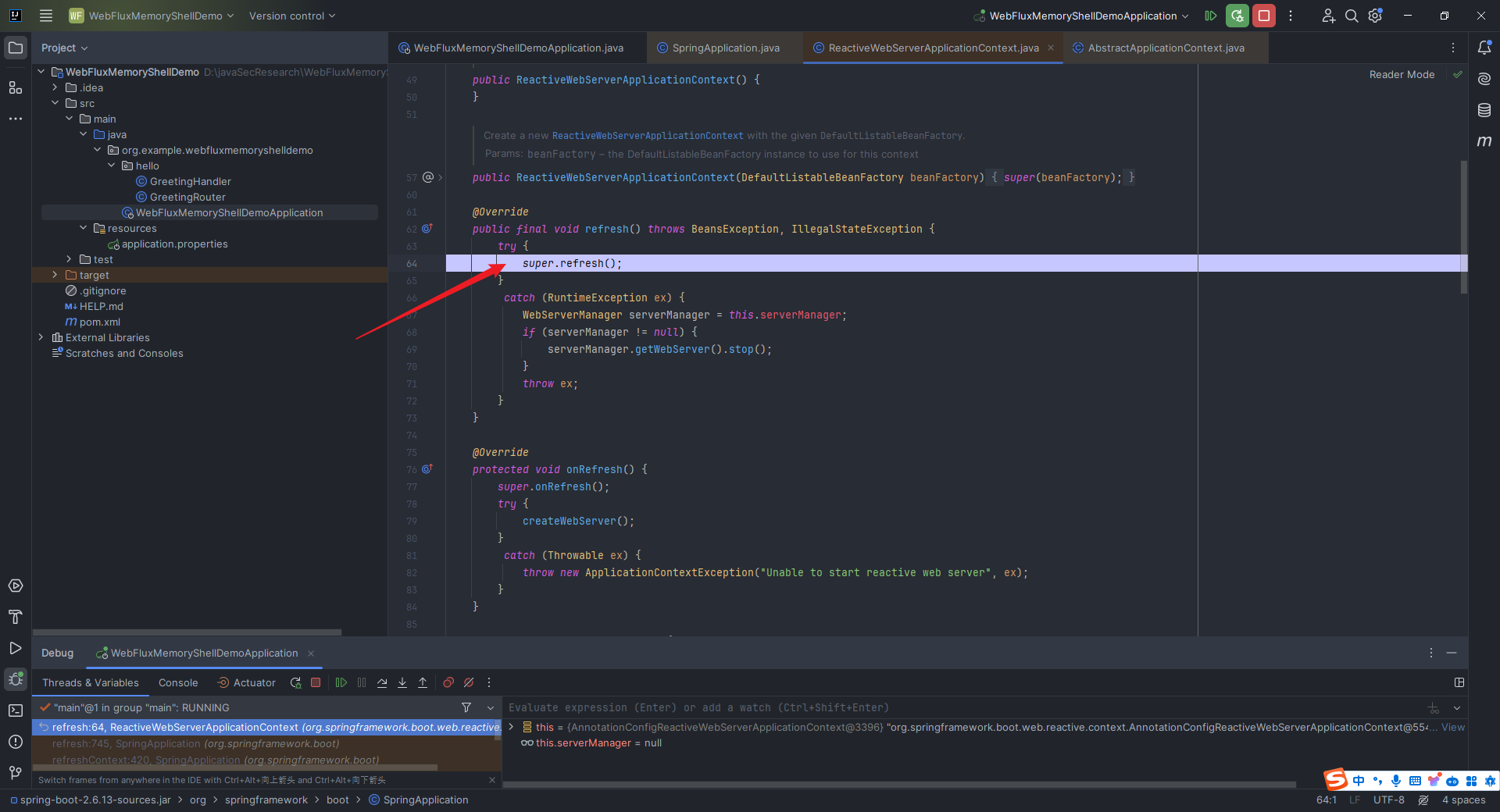
Task: Expand the test folder
Action: click(x=69, y=259)
